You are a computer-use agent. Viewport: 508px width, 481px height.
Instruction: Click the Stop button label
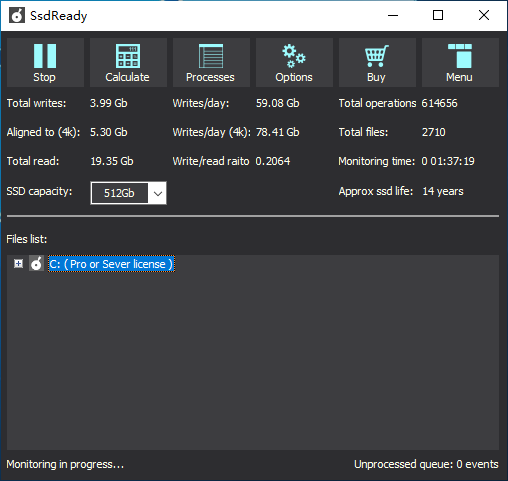(44, 77)
